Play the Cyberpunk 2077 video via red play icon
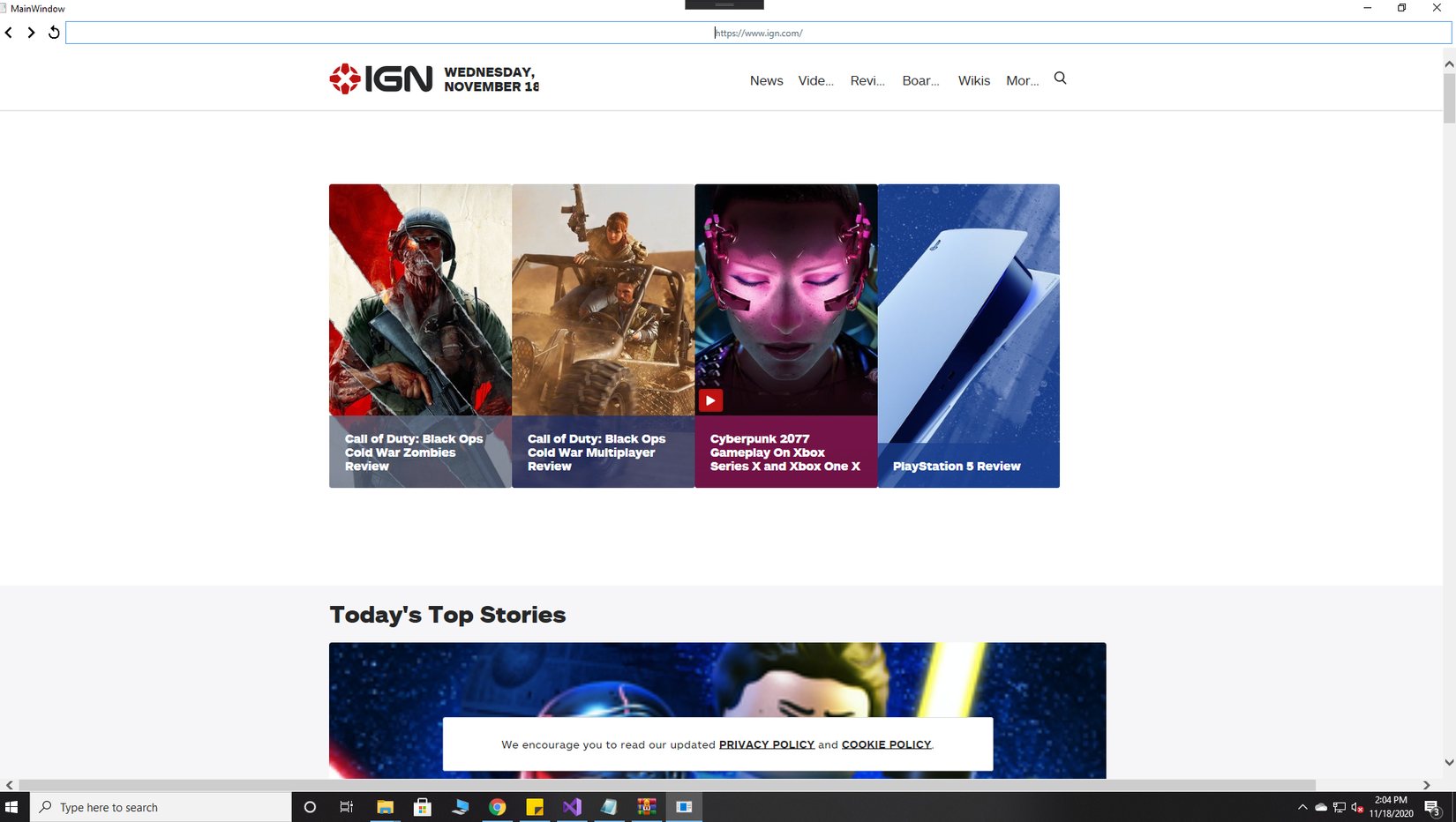The width and height of the screenshot is (1456, 822). point(710,400)
